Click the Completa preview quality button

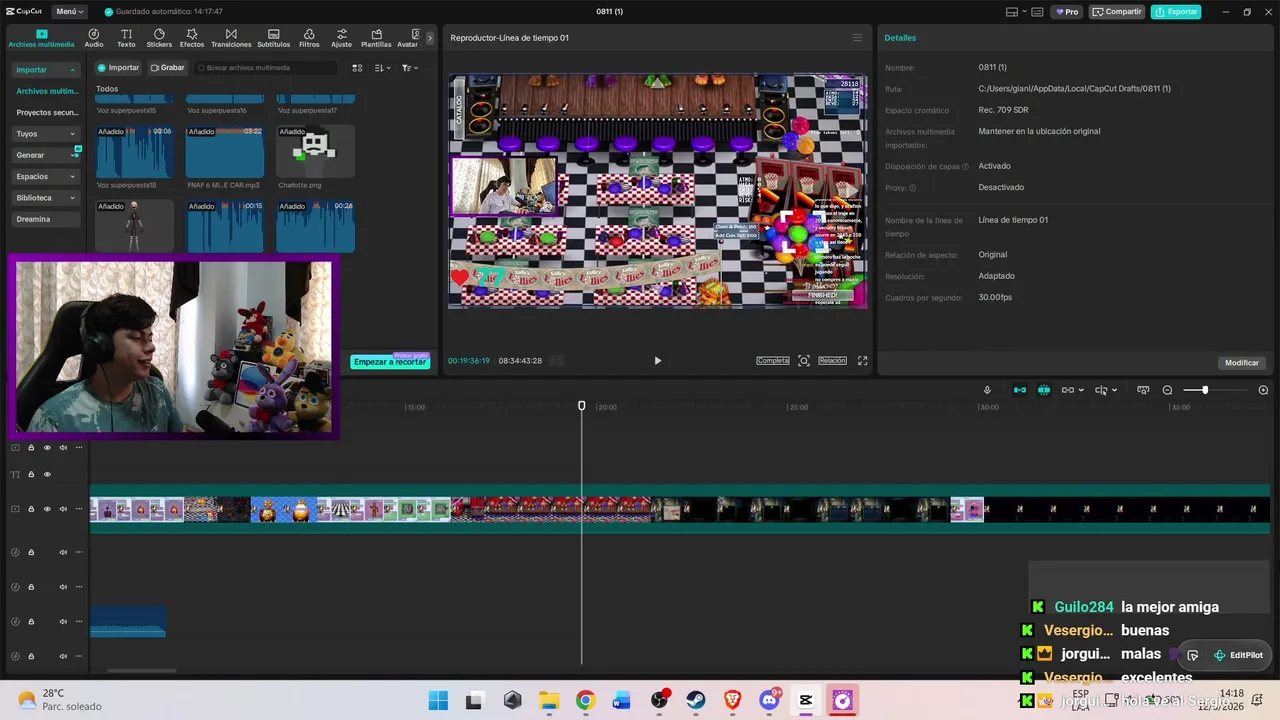(773, 361)
